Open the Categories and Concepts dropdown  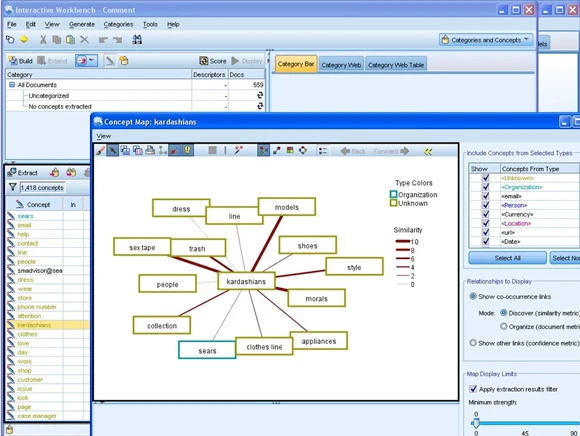[486, 40]
